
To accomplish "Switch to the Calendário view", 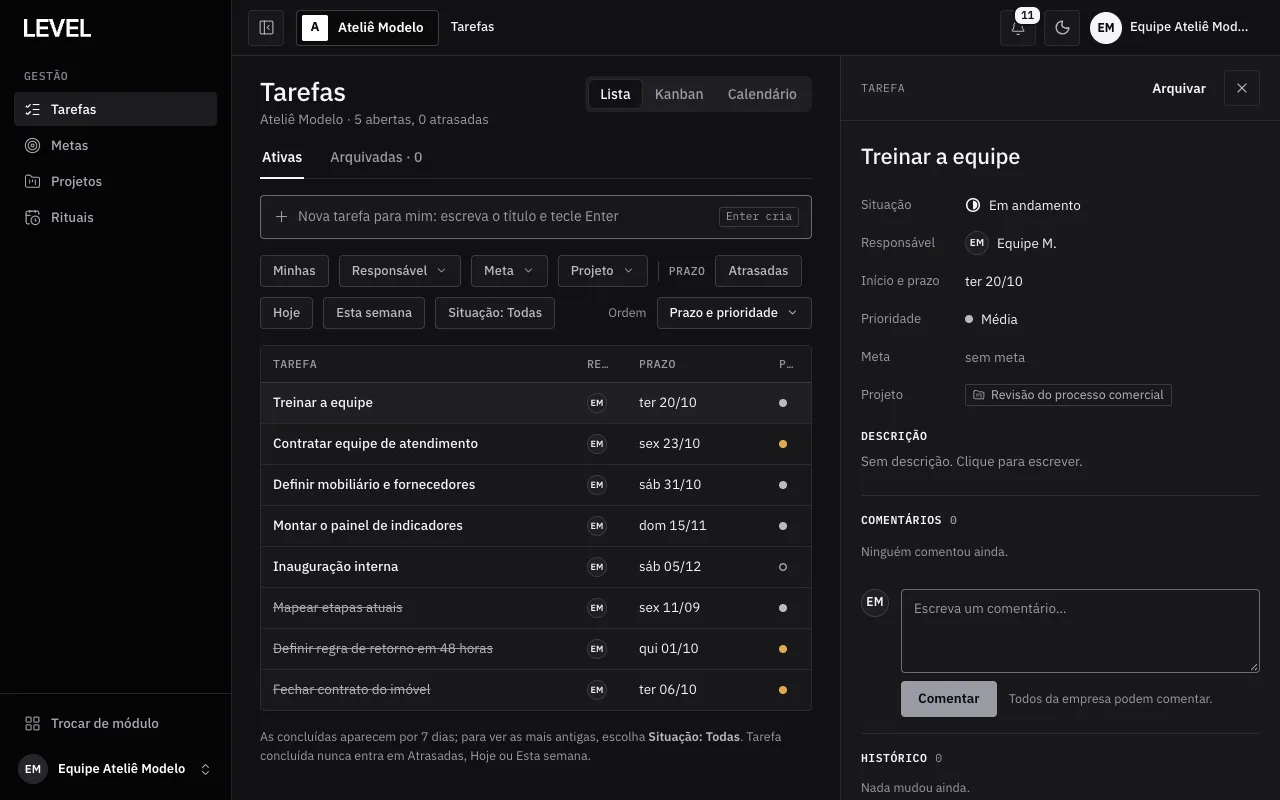I will coord(762,94).
